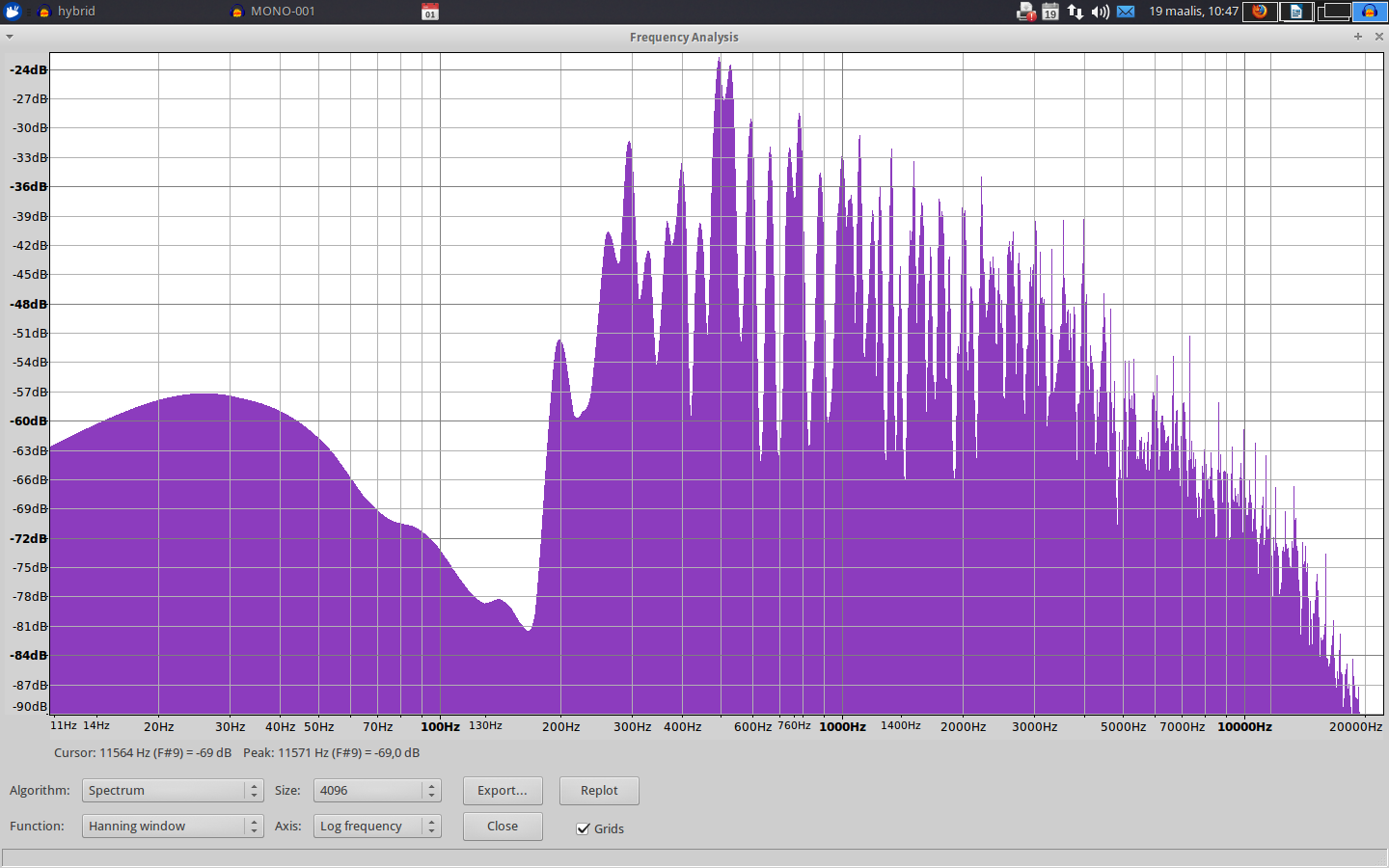The image size is (1389, 868).
Task: Switch to the hybrid Audacity window
Action: (75, 12)
